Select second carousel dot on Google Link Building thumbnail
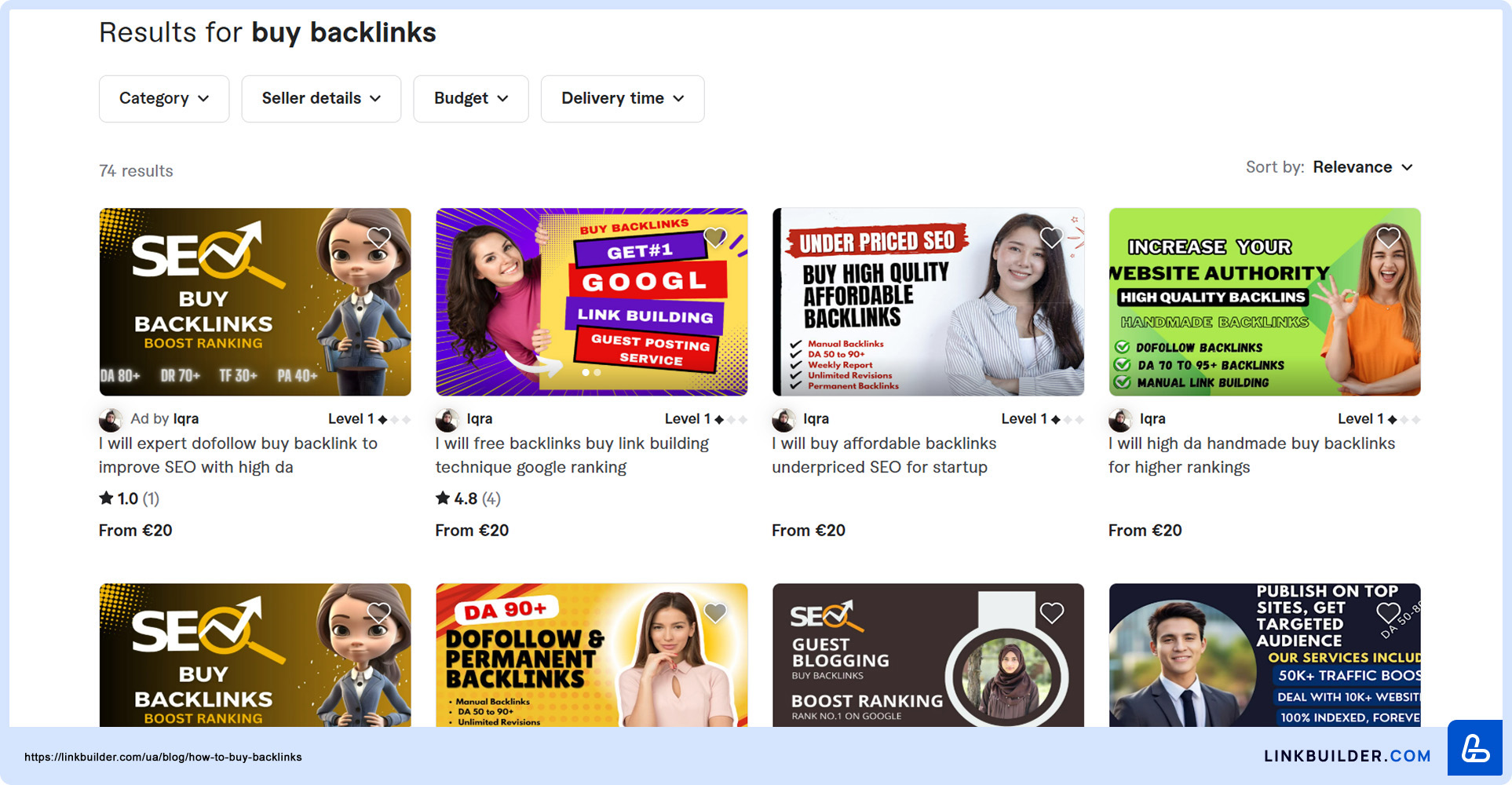 click(x=597, y=373)
